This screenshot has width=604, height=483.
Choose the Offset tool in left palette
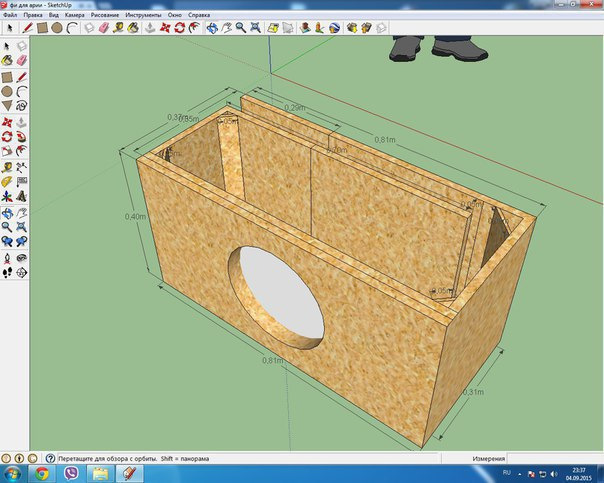(x=22, y=151)
